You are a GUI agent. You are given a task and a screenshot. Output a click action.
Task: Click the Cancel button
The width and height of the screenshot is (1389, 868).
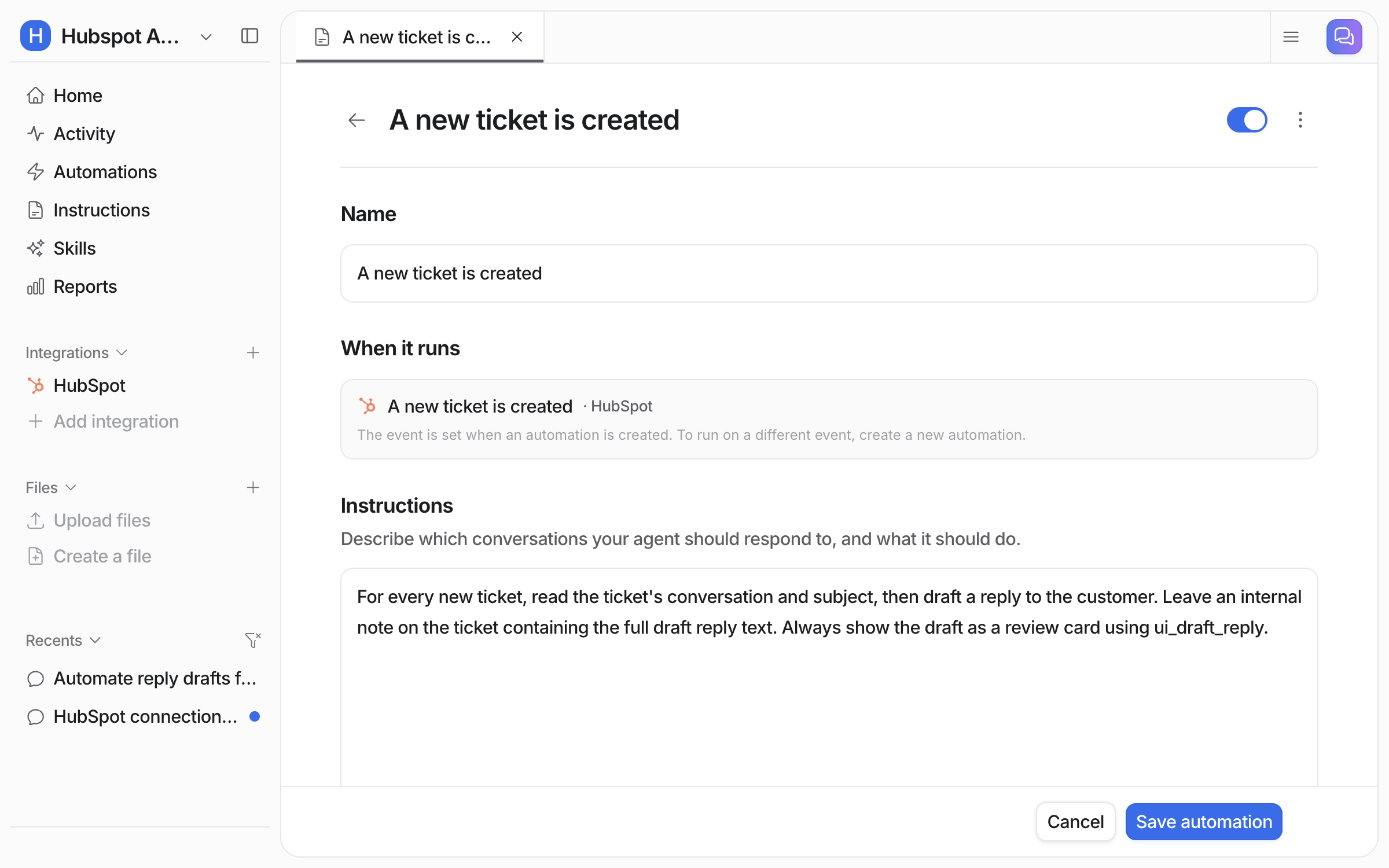[1075, 821]
